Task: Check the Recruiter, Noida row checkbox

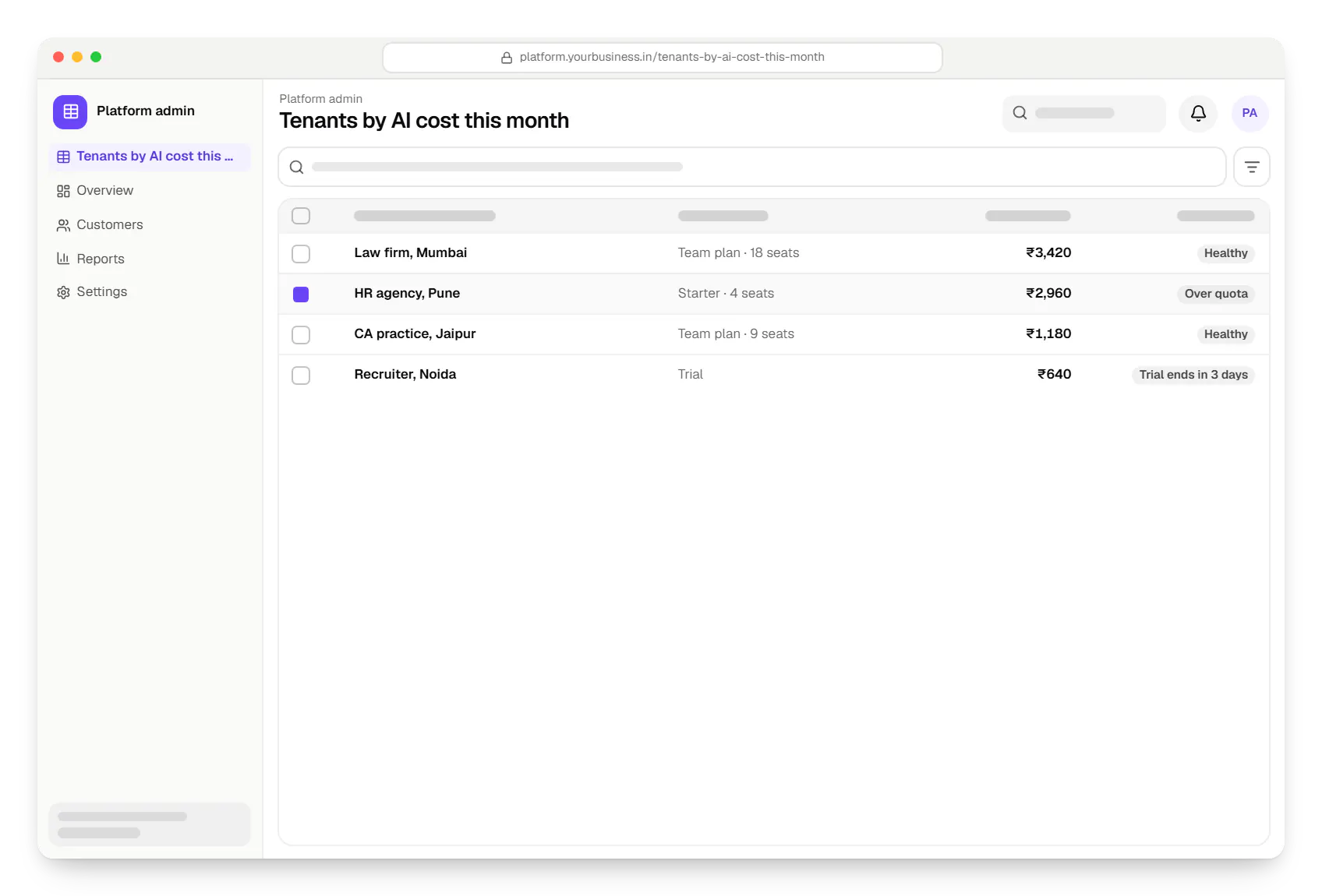Action: click(301, 376)
